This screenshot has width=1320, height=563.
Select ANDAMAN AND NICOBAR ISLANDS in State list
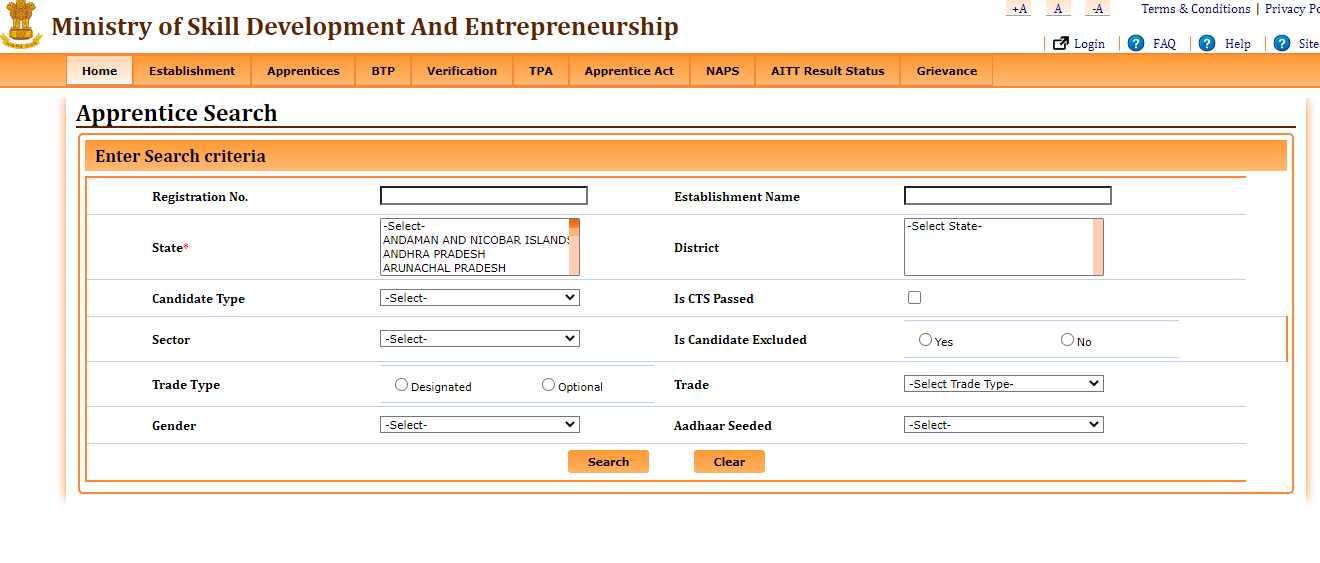475,240
